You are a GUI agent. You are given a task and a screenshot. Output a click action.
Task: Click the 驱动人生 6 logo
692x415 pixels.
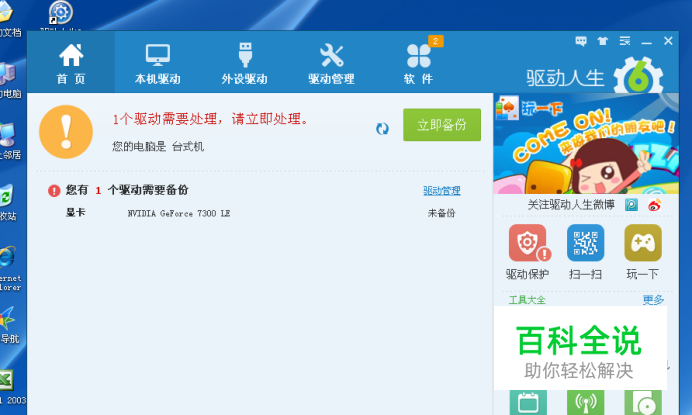(594, 76)
